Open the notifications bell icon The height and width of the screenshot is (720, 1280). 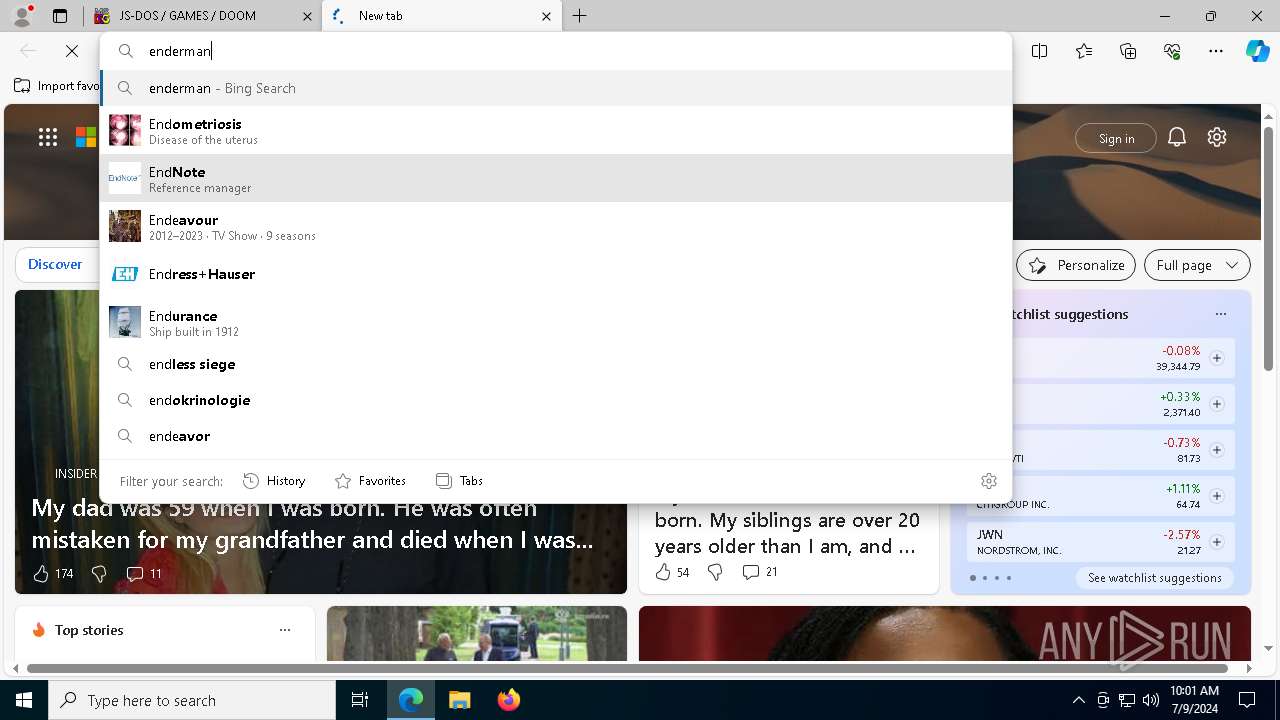click(1177, 138)
